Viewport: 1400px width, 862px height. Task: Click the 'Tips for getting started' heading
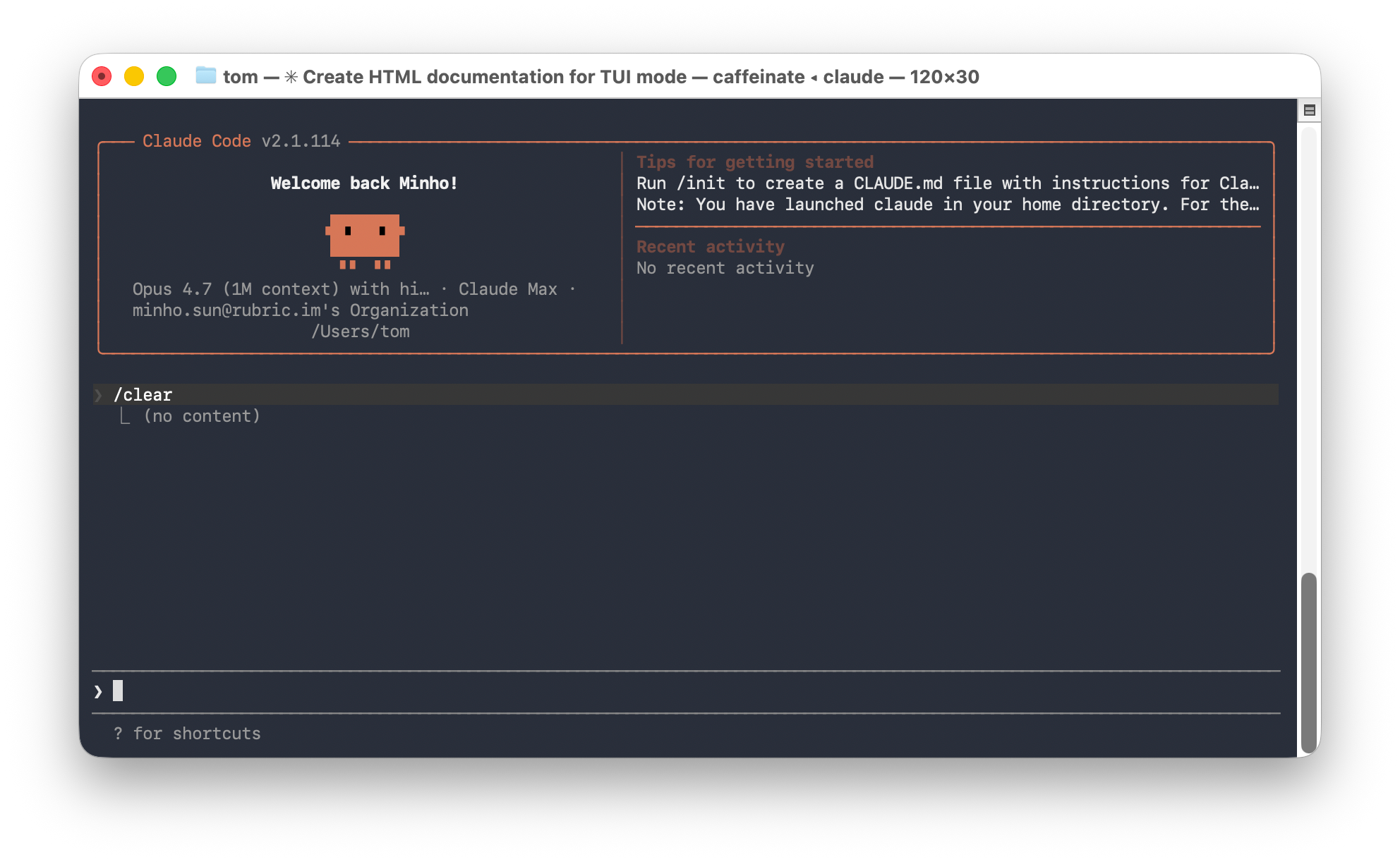[754, 162]
